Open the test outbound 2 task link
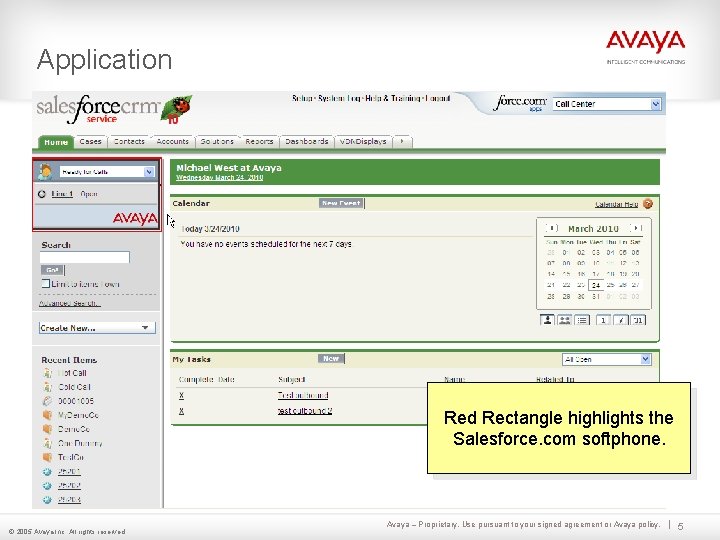Viewport: 720px width, 540px height. tap(305, 411)
